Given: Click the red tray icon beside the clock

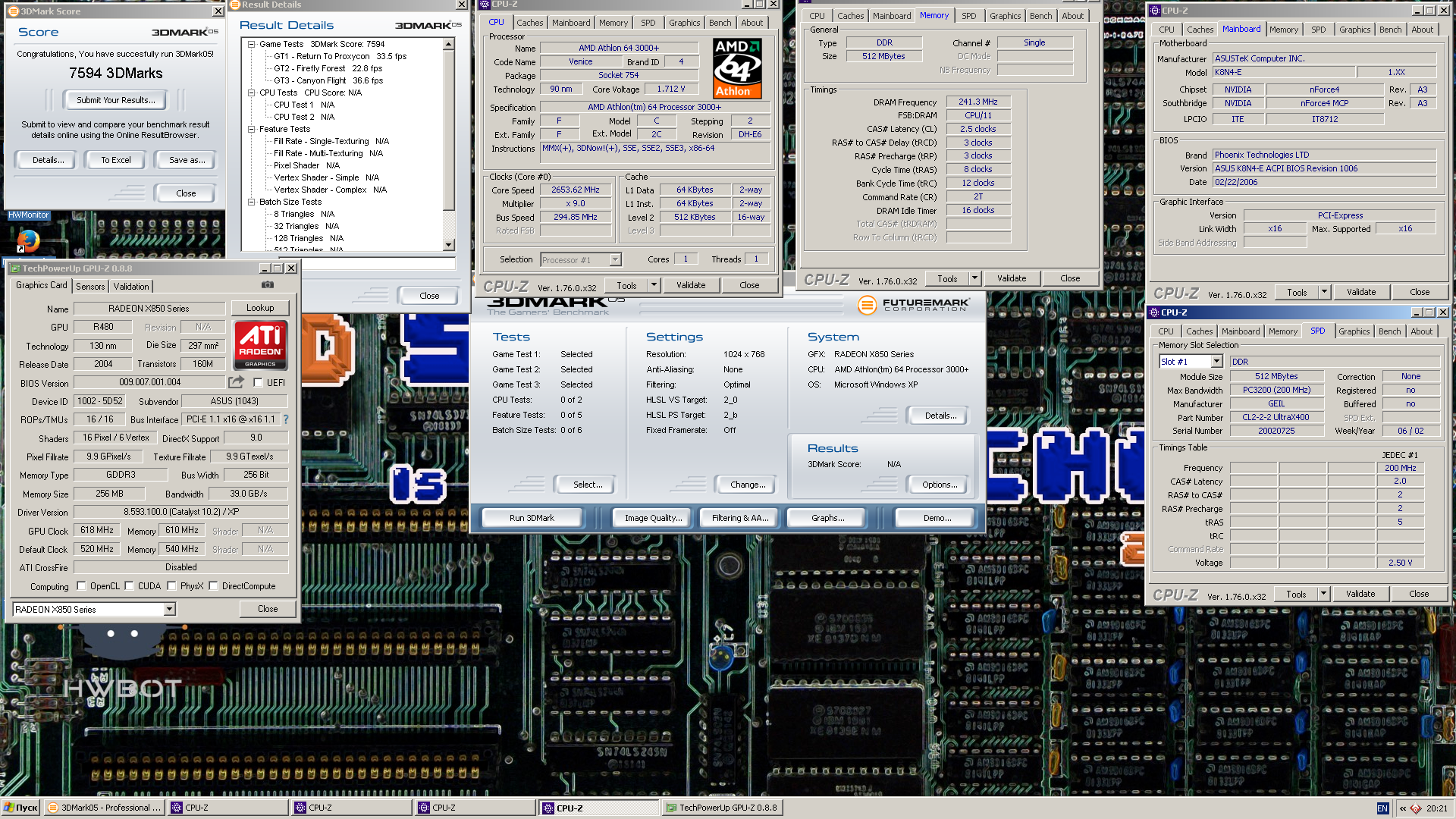Looking at the screenshot, I should click(1416, 808).
